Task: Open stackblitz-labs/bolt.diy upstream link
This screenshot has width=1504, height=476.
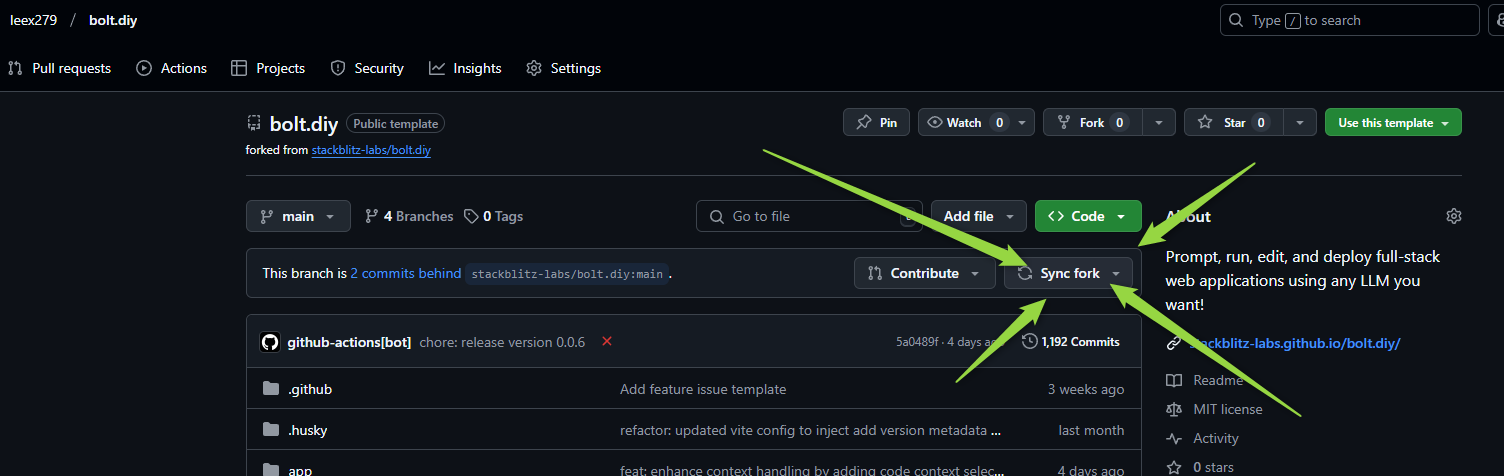Action: pos(371,150)
